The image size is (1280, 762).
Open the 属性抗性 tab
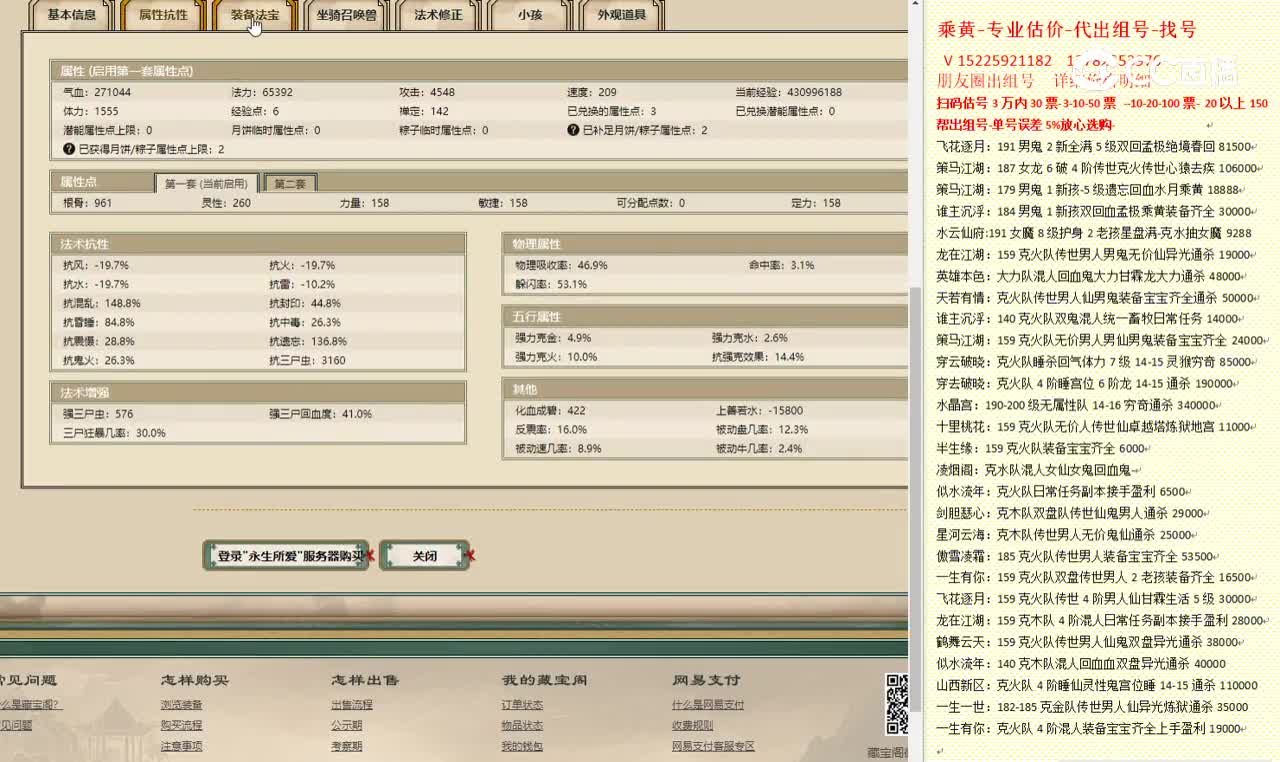click(x=163, y=14)
